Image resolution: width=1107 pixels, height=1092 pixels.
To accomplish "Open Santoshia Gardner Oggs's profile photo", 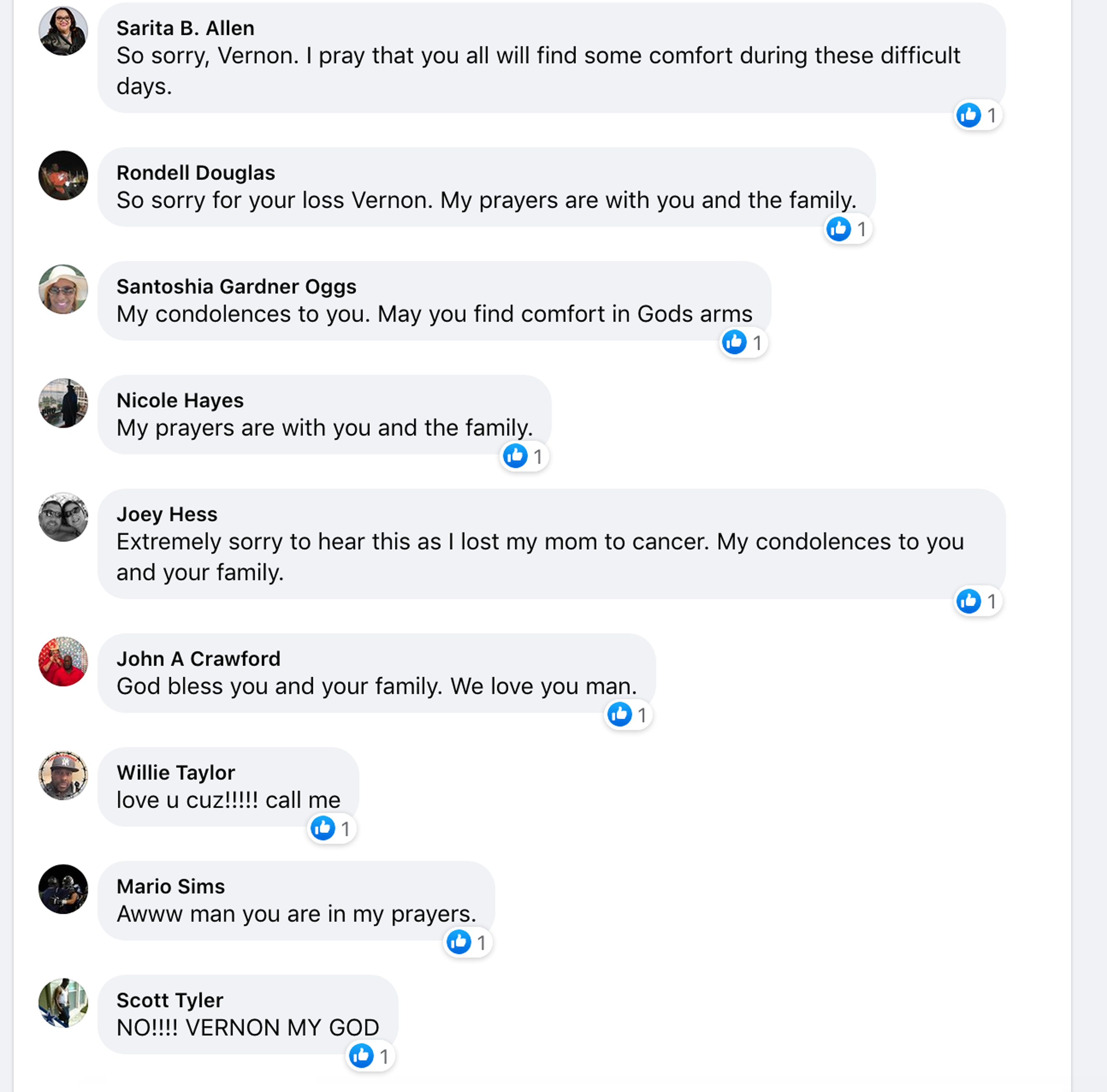I will [x=63, y=289].
